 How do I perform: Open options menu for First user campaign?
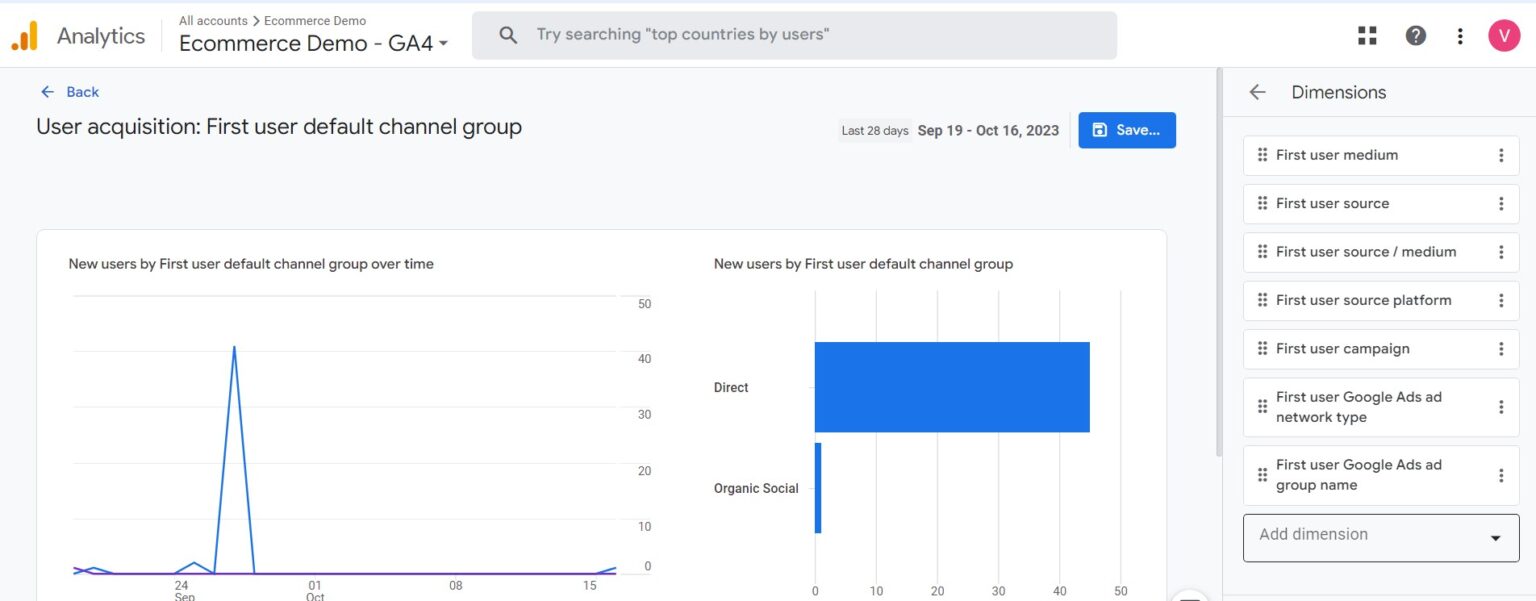[x=1500, y=349]
